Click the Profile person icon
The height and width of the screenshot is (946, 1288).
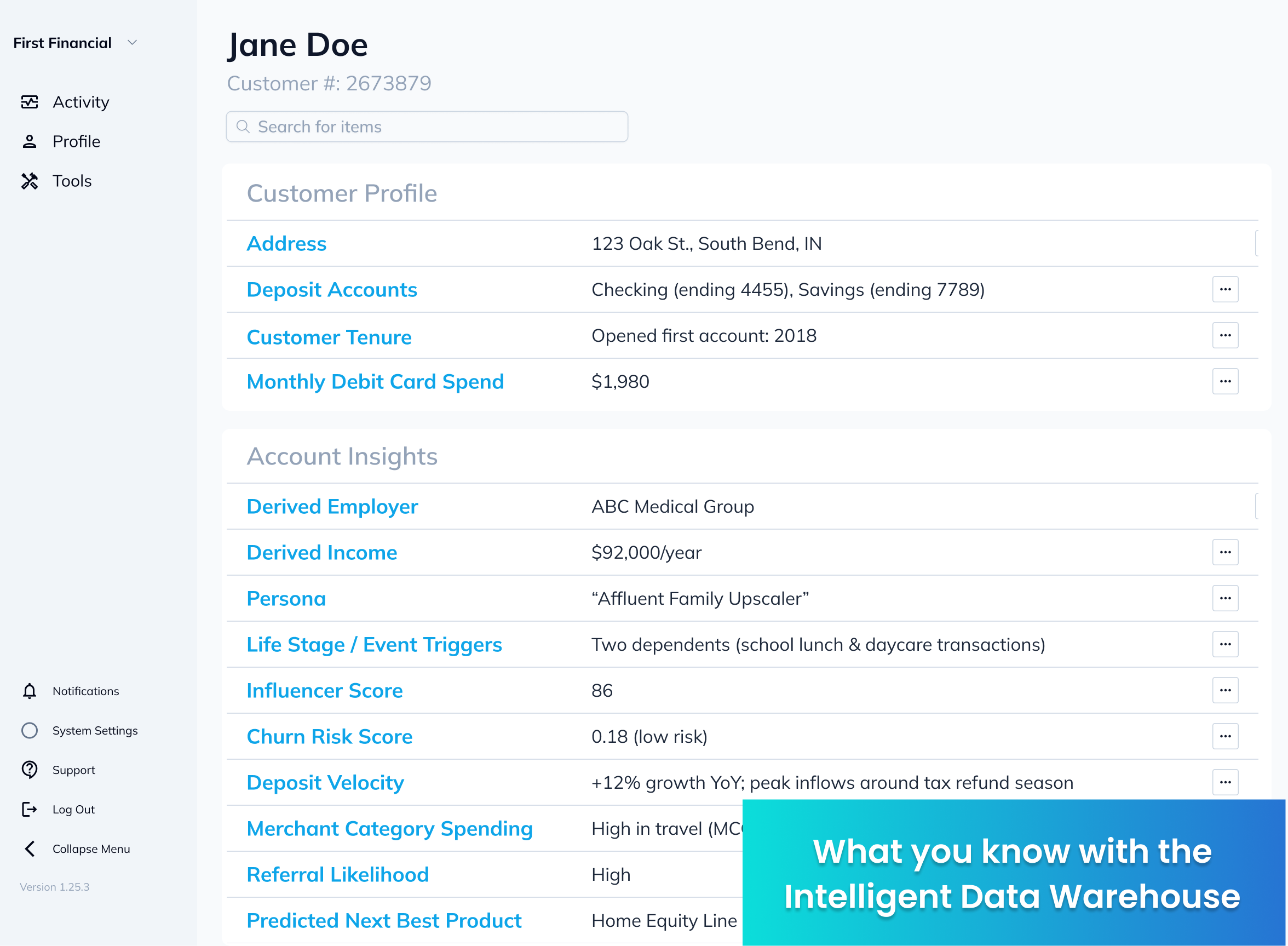pyautogui.click(x=30, y=141)
